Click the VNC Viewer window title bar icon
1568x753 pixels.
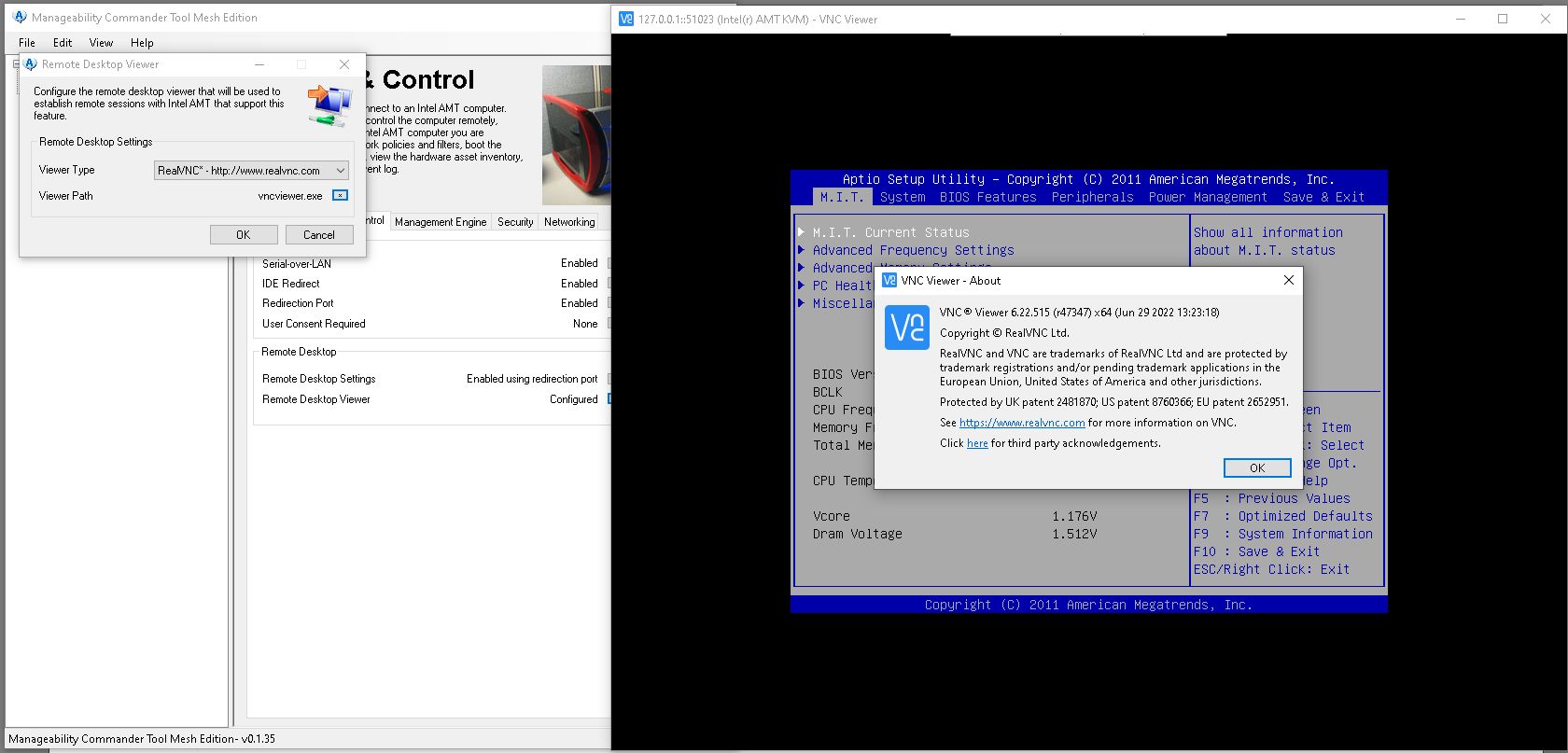pyautogui.click(x=626, y=19)
